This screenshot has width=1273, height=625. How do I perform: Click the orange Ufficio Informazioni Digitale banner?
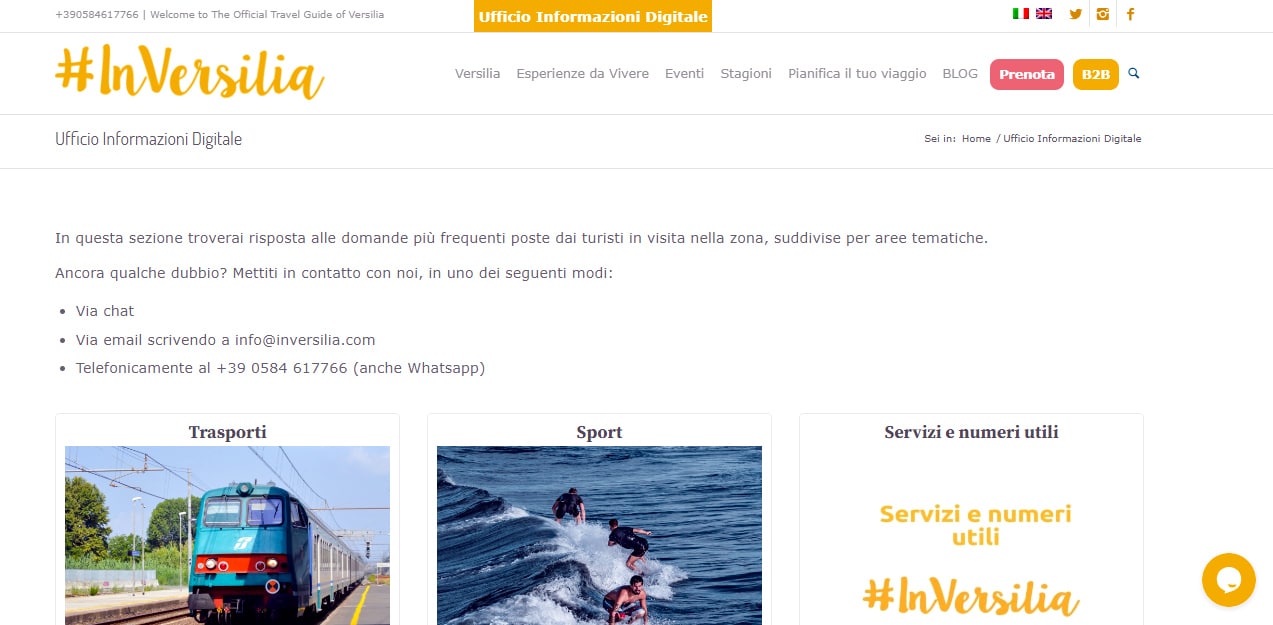(x=593, y=16)
